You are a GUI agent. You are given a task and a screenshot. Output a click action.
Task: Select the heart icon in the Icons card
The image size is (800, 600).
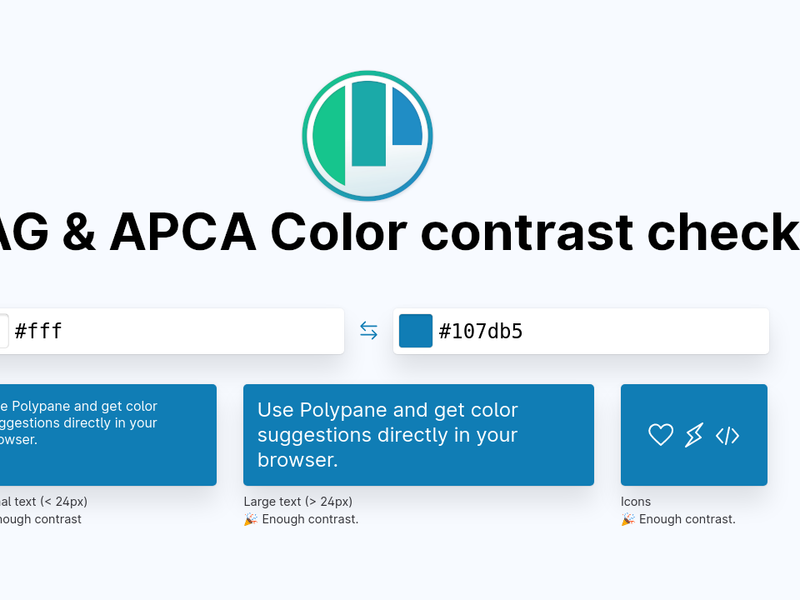click(x=661, y=435)
